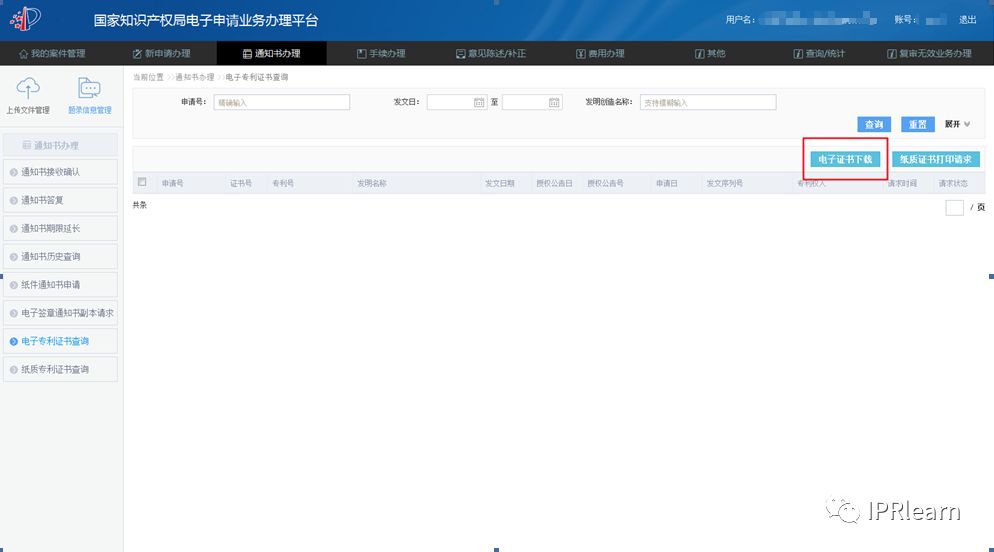Go to the 我的案件管理 home tab
The image size is (994, 552).
coord(52,54)
